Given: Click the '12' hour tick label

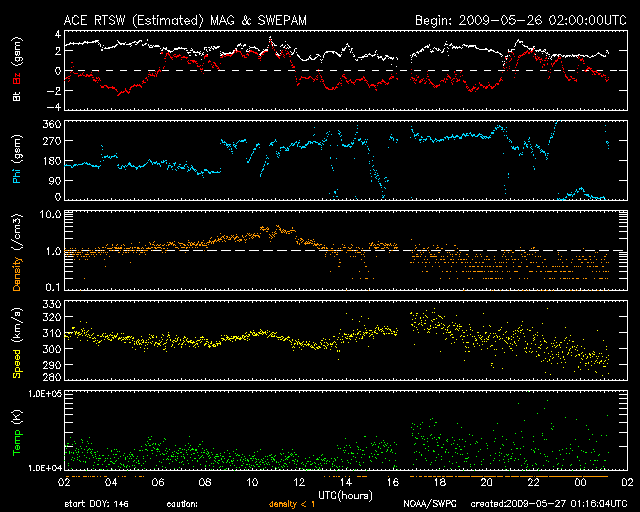Looking at the screenshot, I should [299, 483].
